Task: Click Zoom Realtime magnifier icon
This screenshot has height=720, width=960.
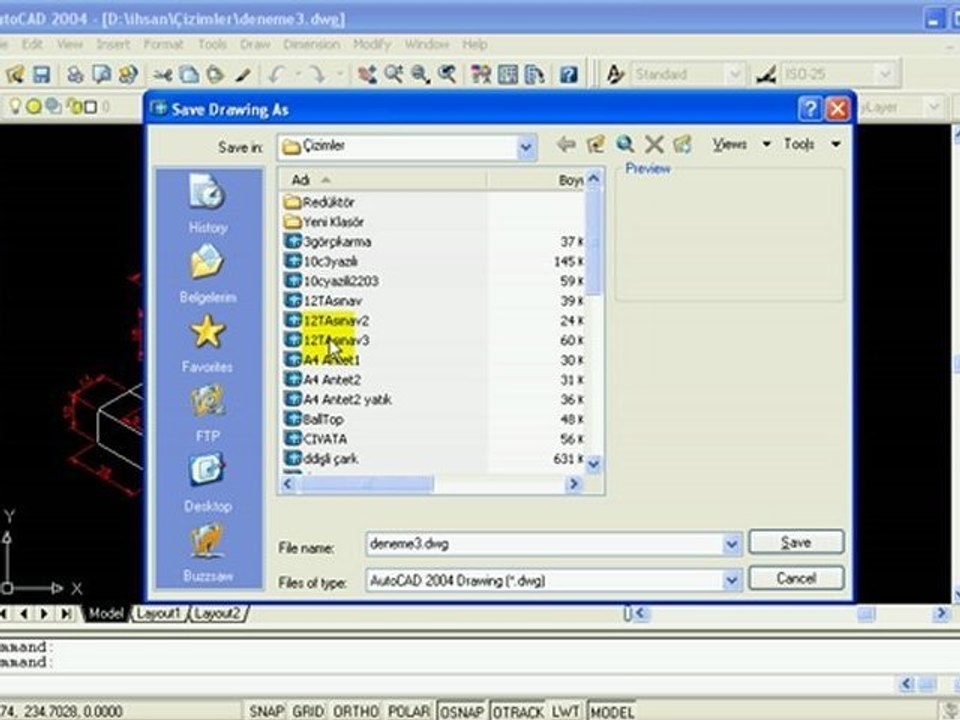Action: [393, 75]
